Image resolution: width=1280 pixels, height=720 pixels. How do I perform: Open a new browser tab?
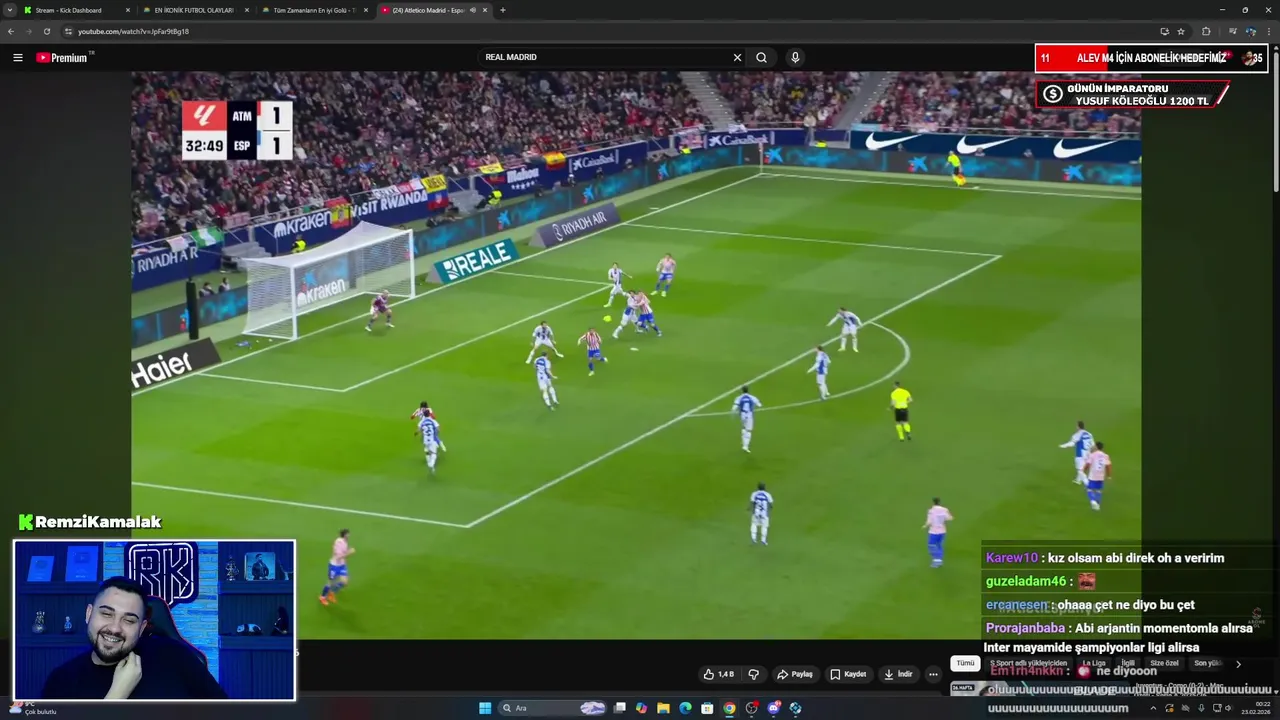tap(502, 10)
